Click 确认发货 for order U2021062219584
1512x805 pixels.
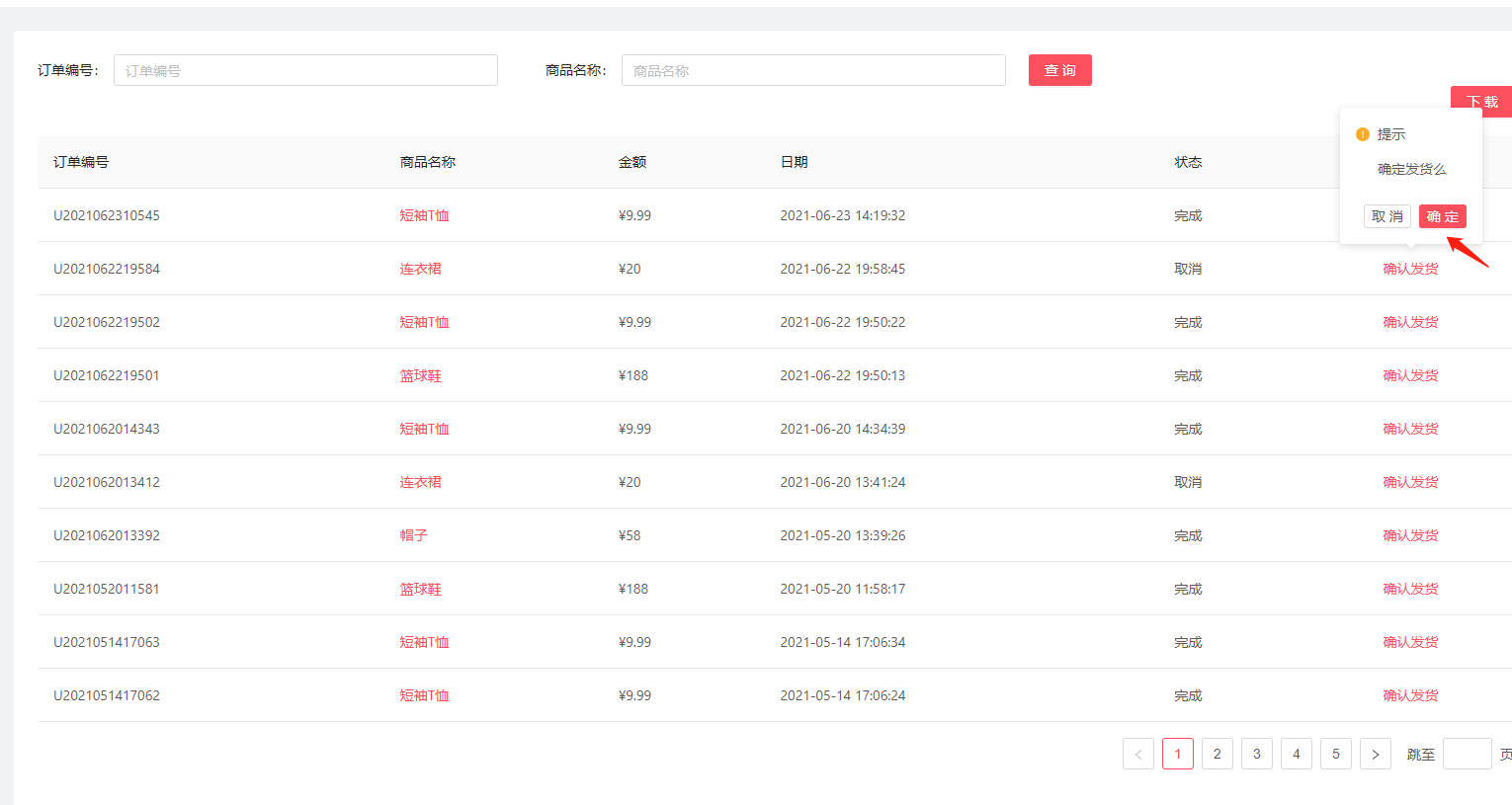point(1410,269)
